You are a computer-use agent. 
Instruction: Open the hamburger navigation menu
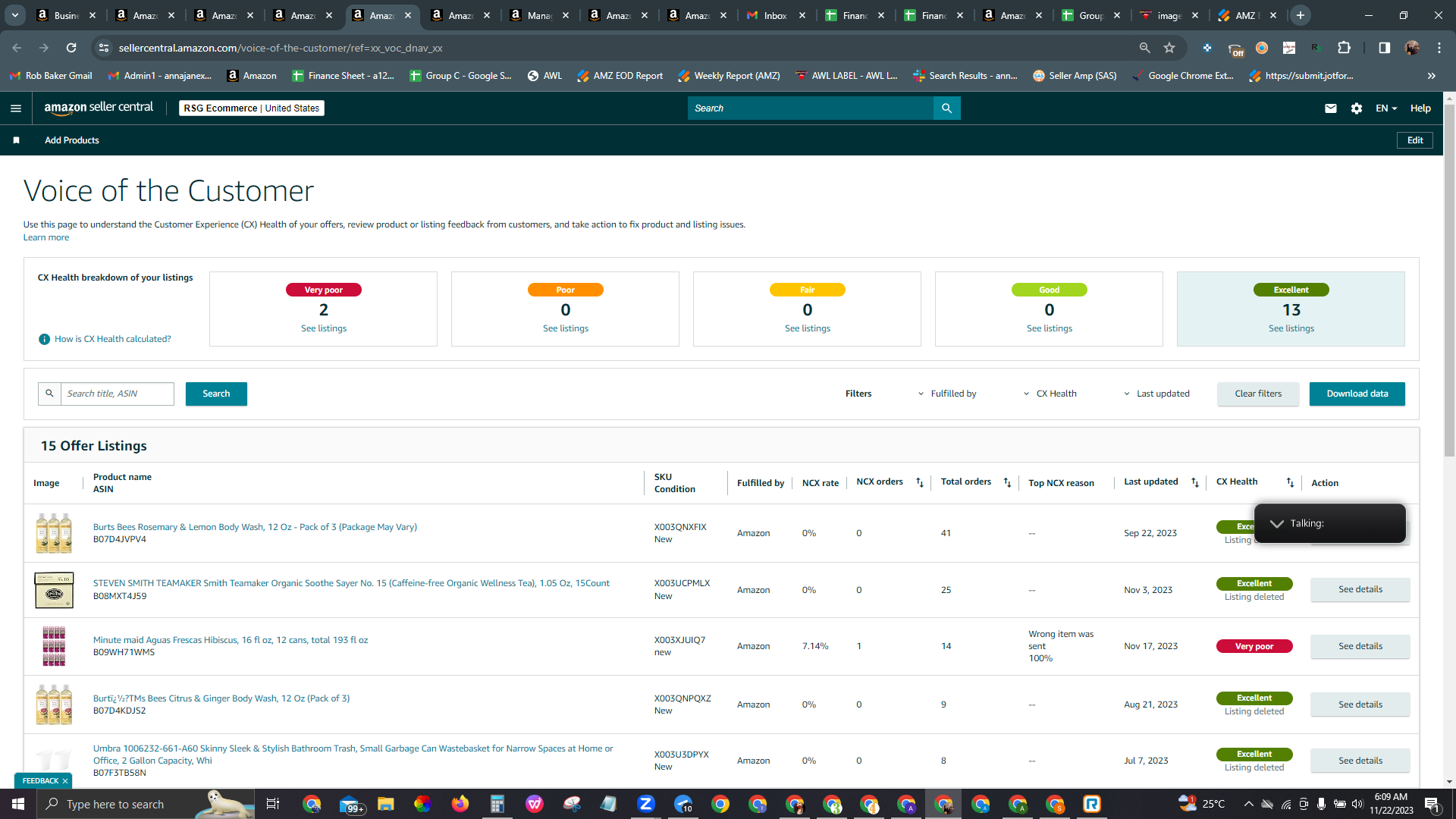click(x=15, y=108)
